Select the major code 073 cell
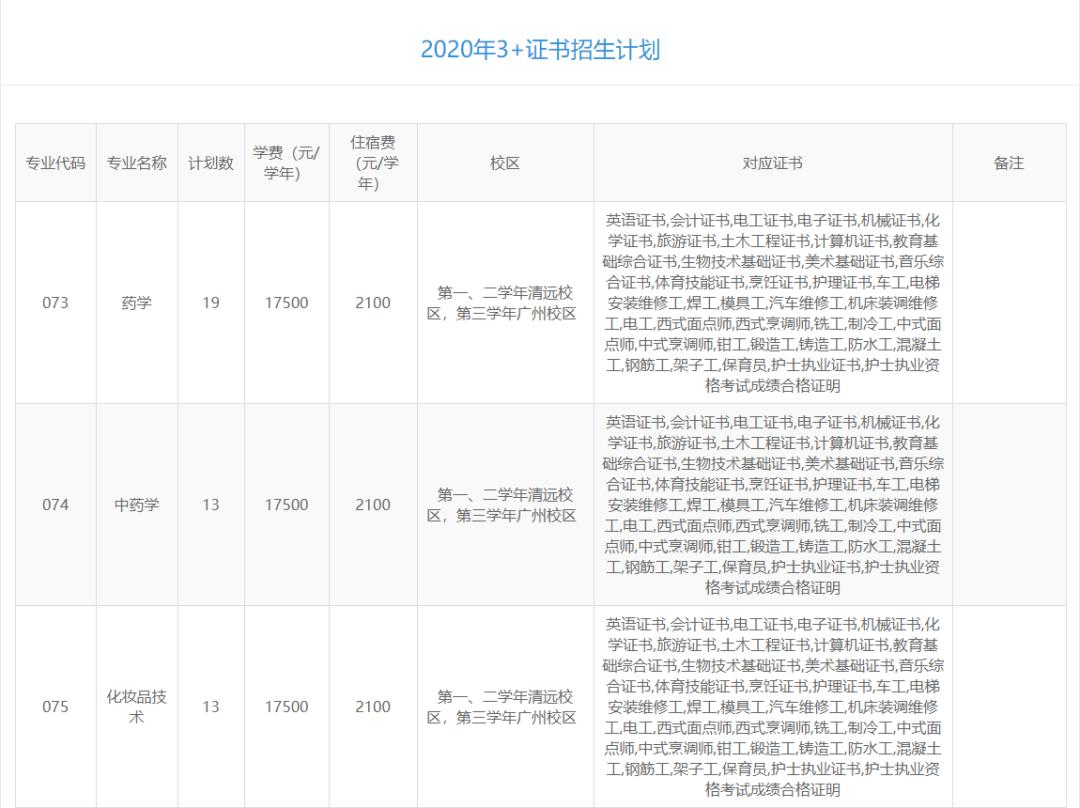Viewport: 1080px width, 808px height. pos(55,302)
